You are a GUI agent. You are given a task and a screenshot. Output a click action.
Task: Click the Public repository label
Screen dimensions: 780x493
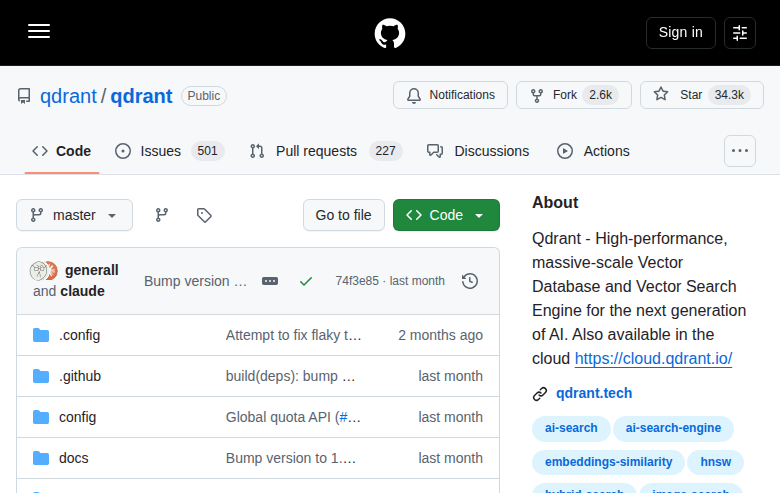204,96
